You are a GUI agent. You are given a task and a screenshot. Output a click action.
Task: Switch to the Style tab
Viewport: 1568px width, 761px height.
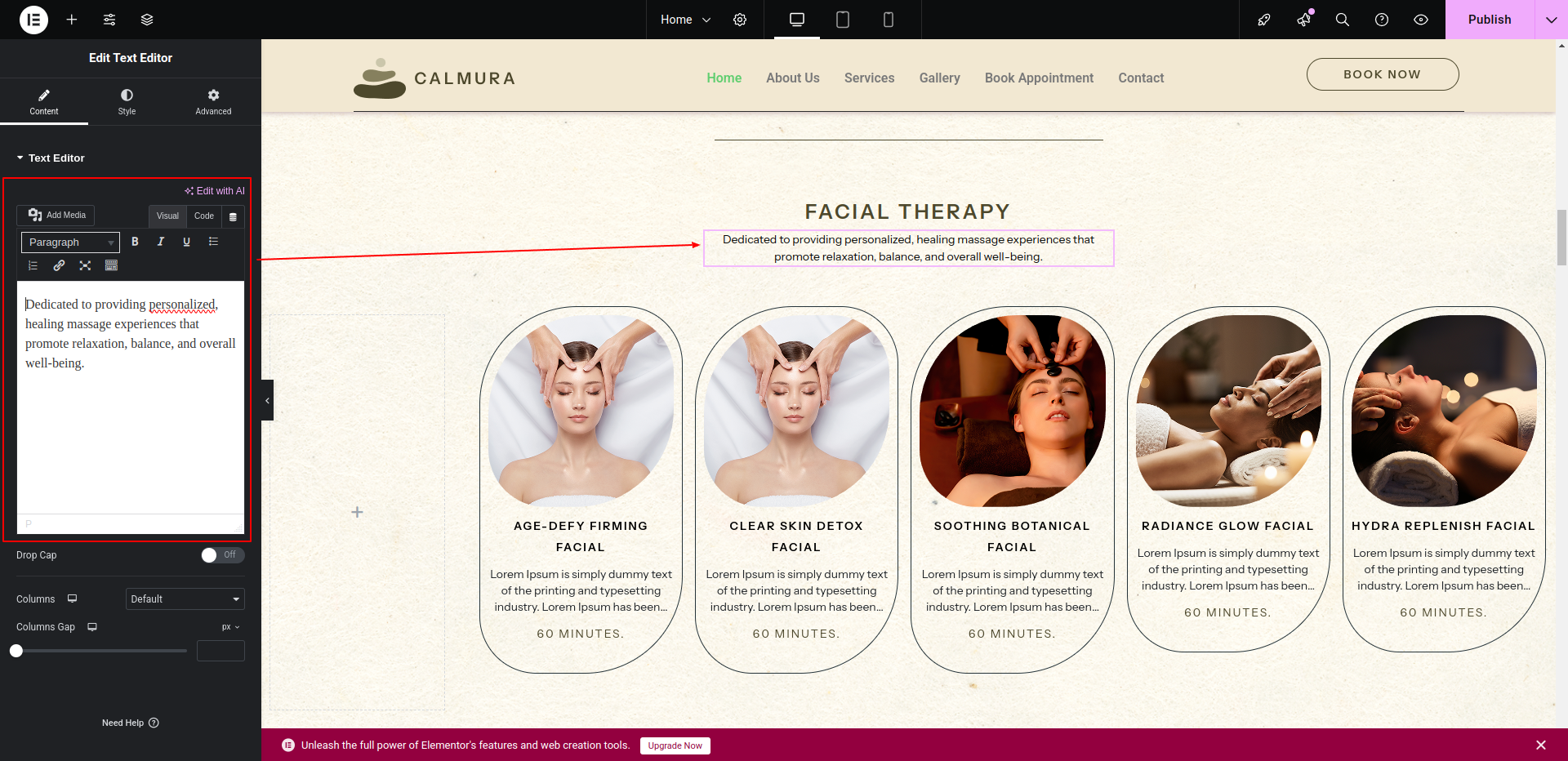point(127,102)
